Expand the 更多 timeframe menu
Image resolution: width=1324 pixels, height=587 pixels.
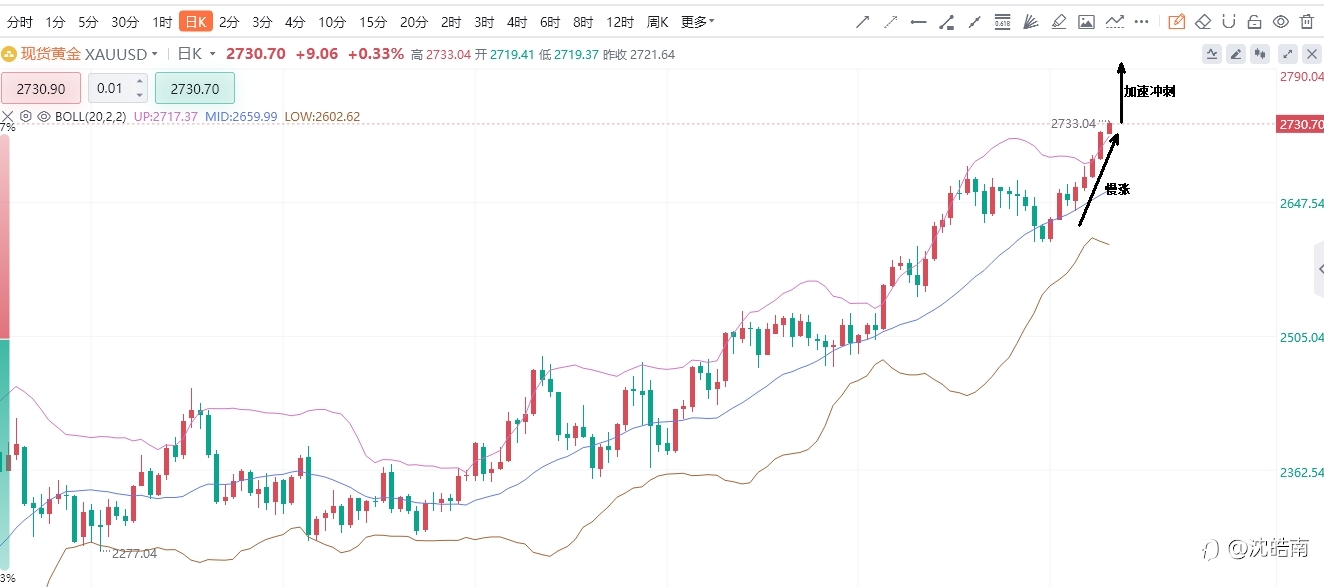[697, 21]
